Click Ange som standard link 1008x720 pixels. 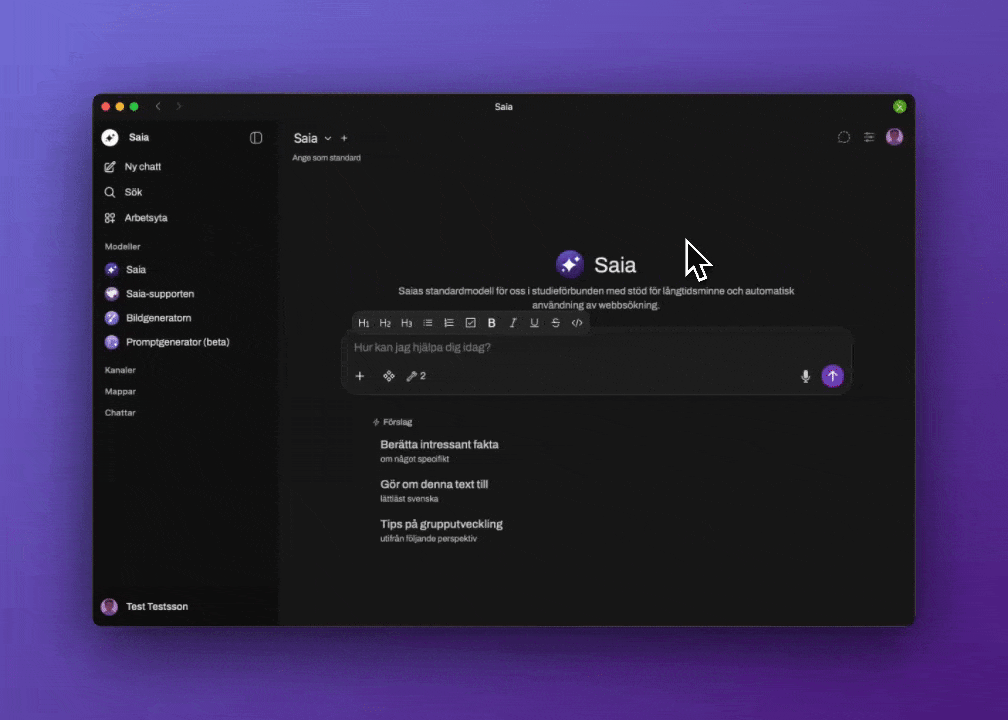(x=326, y=158)
